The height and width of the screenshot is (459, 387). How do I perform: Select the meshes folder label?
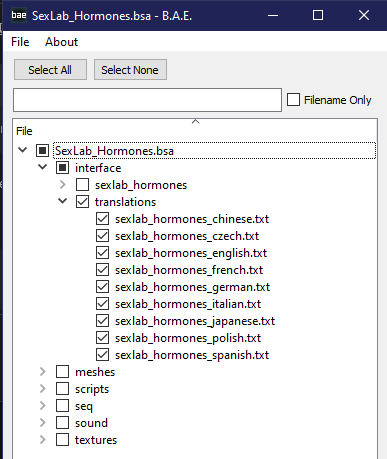click(95, 372)
